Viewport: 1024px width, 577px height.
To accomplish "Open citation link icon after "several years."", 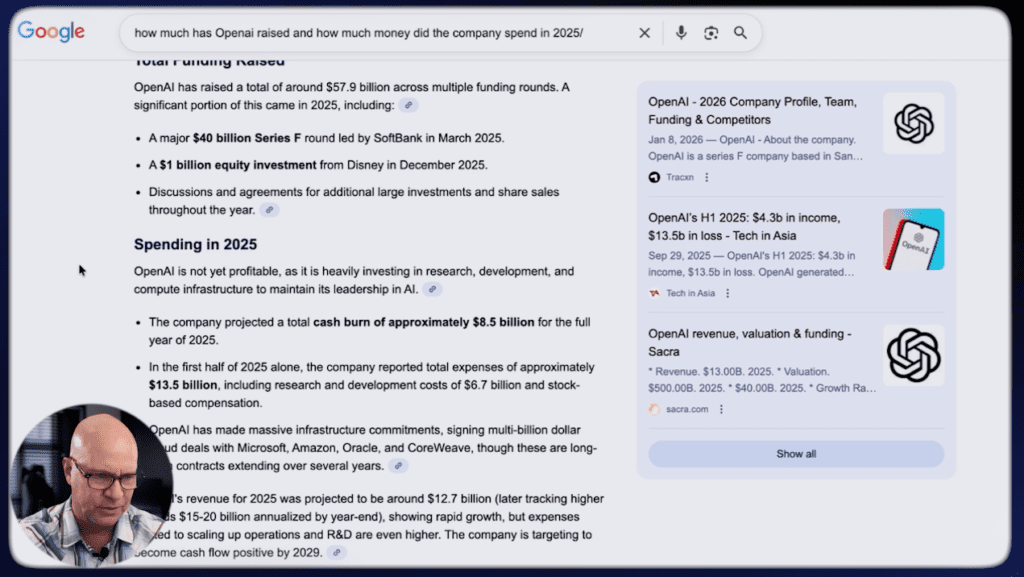I will 398,466.
